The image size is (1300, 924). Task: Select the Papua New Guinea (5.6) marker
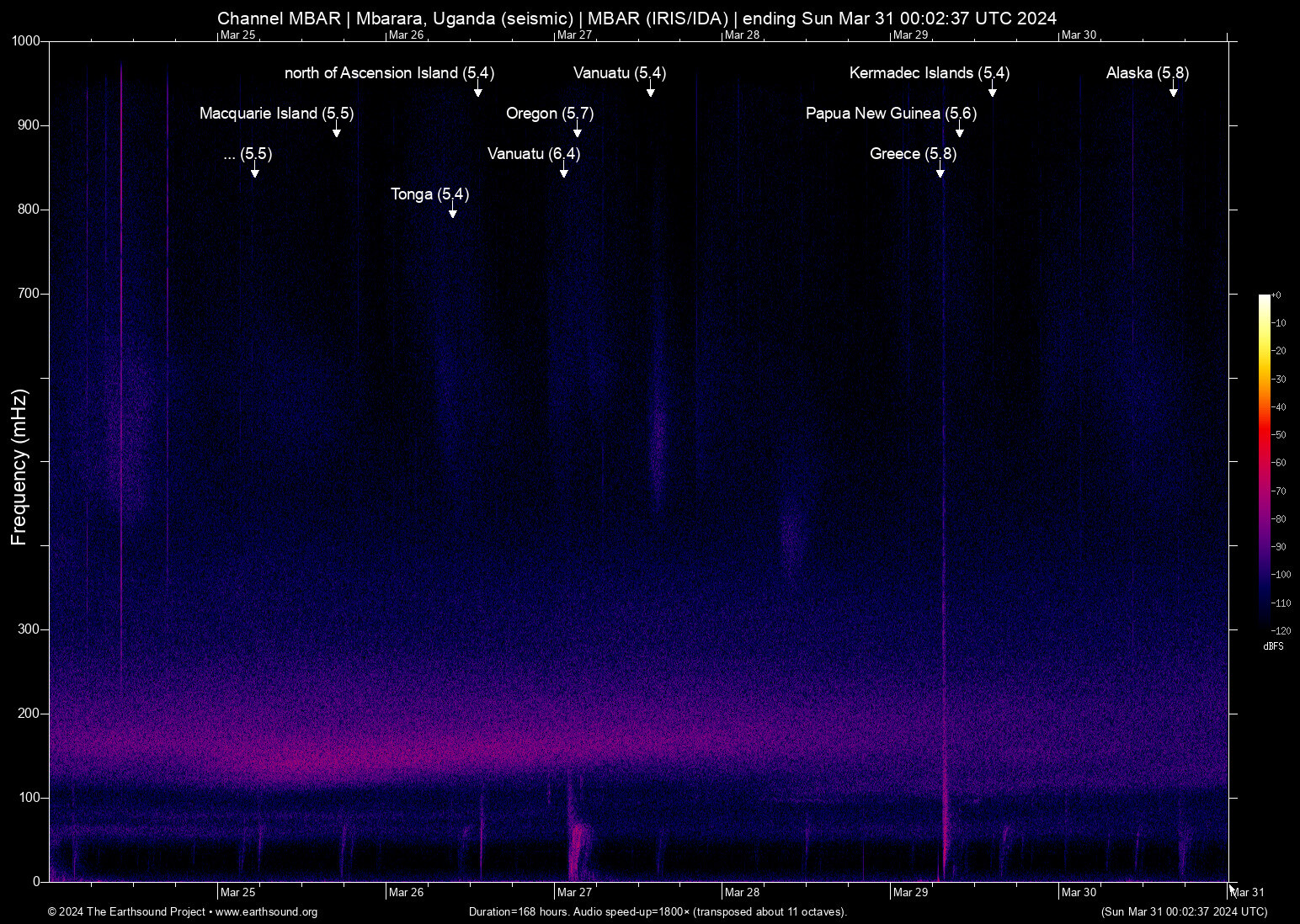959,132
